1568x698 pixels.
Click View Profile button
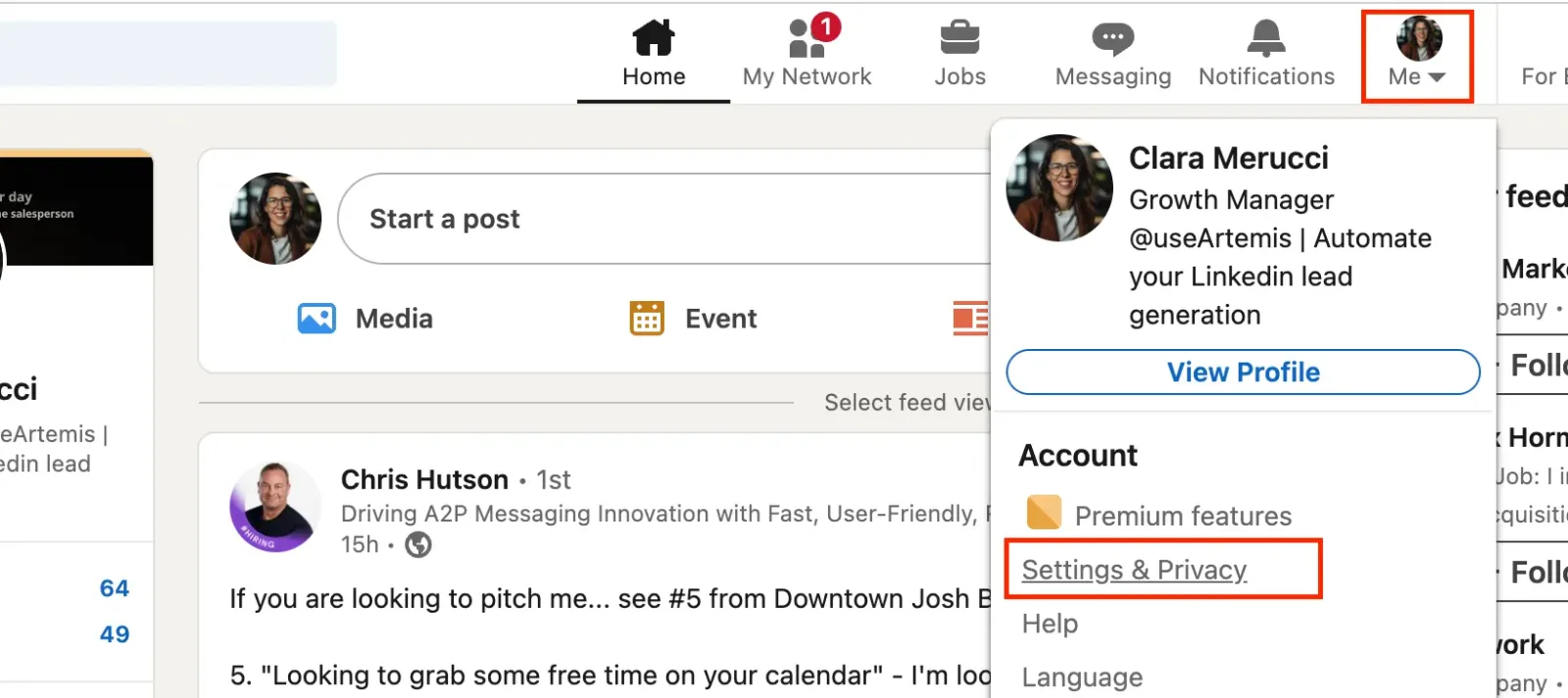point(1243,373)
